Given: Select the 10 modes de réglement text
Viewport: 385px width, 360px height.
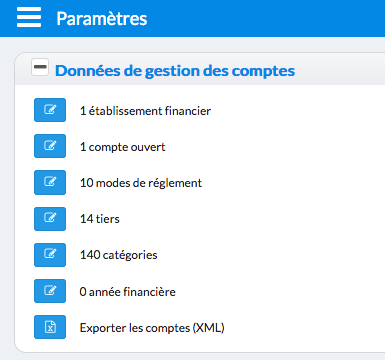Looking at the screenshot, I should point(141,183).
